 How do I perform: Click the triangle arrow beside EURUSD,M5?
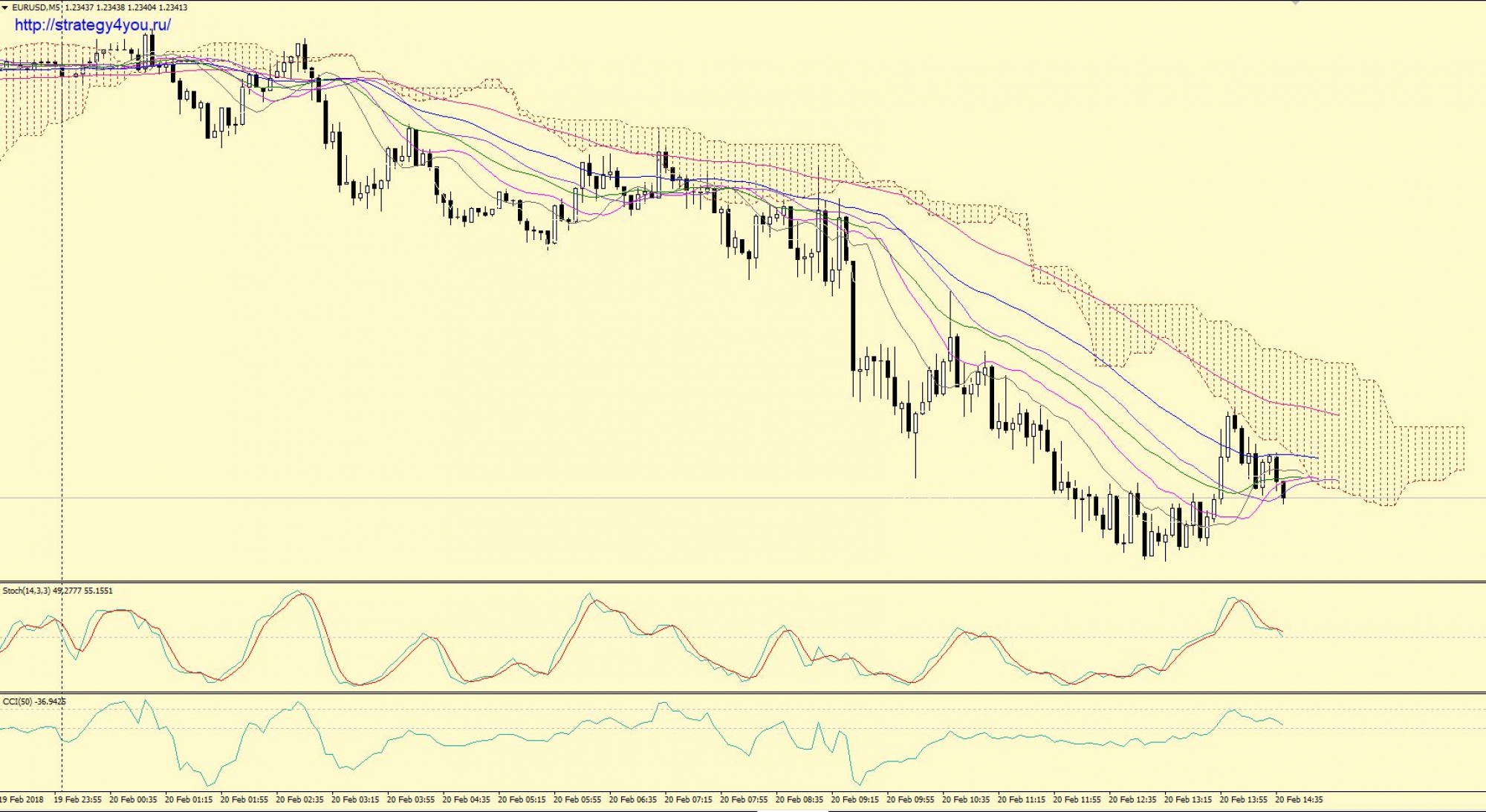click(6, 7)
